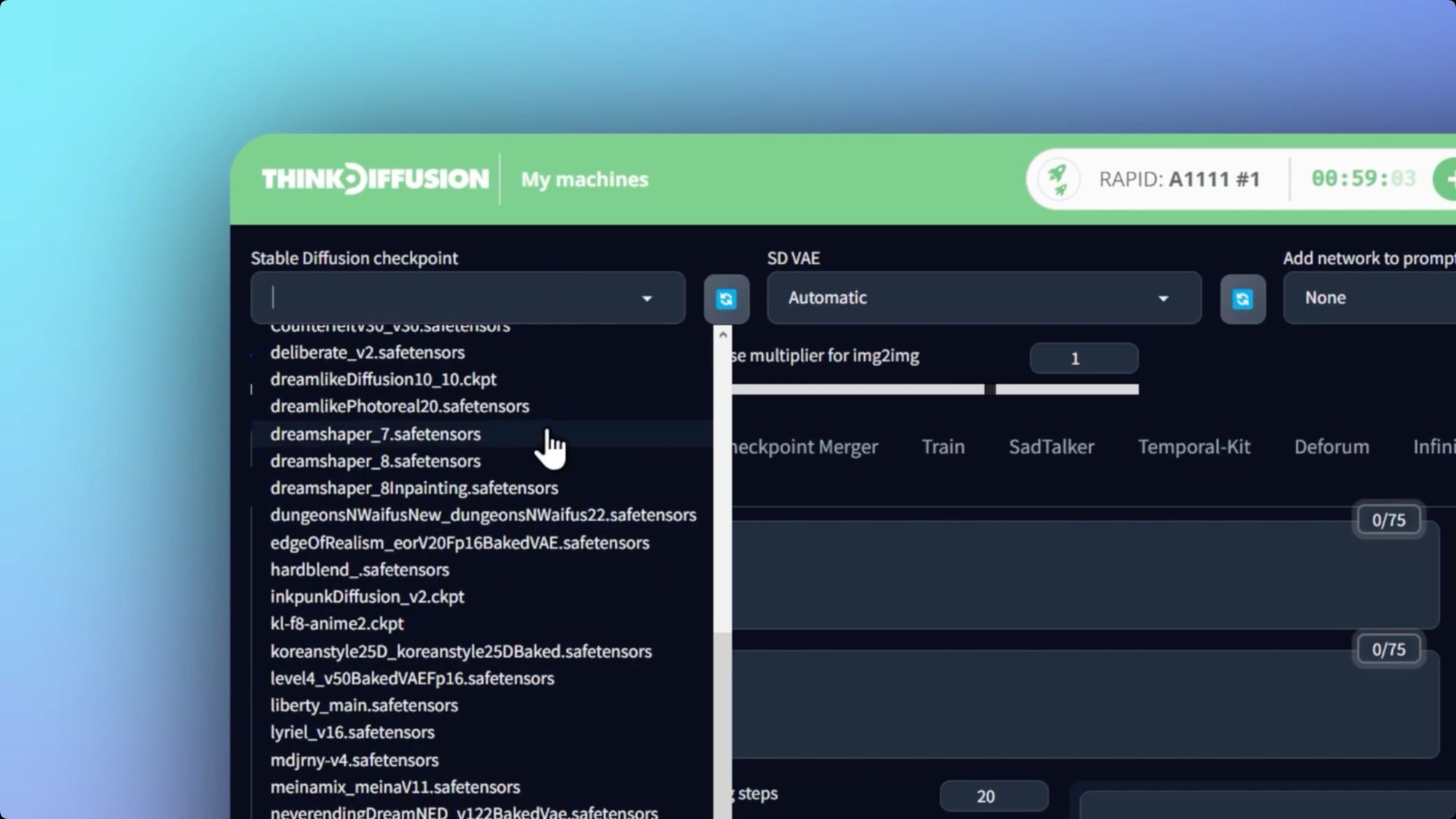Open the Add network to prompt dropdown
This screenshot has height=819, width=1456.
(x=1369, y=298)
